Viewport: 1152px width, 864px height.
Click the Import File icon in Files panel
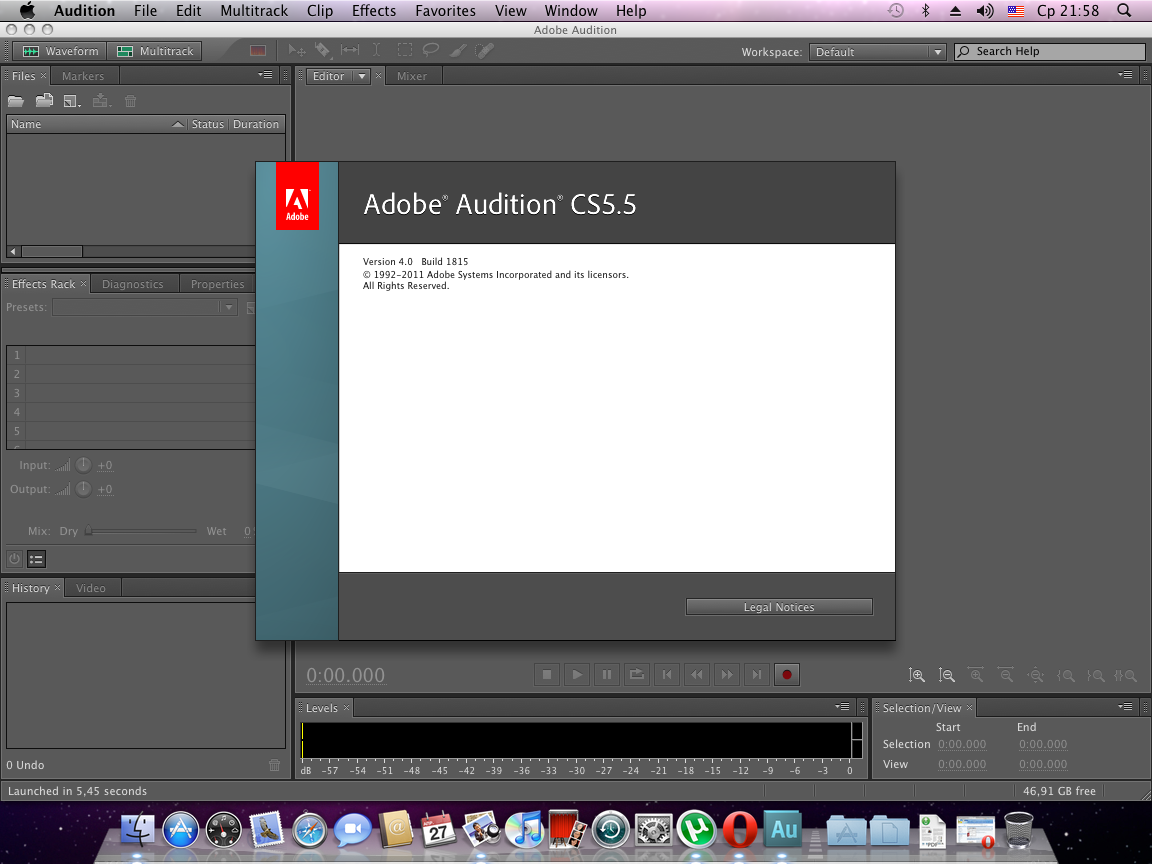(44, 101)
